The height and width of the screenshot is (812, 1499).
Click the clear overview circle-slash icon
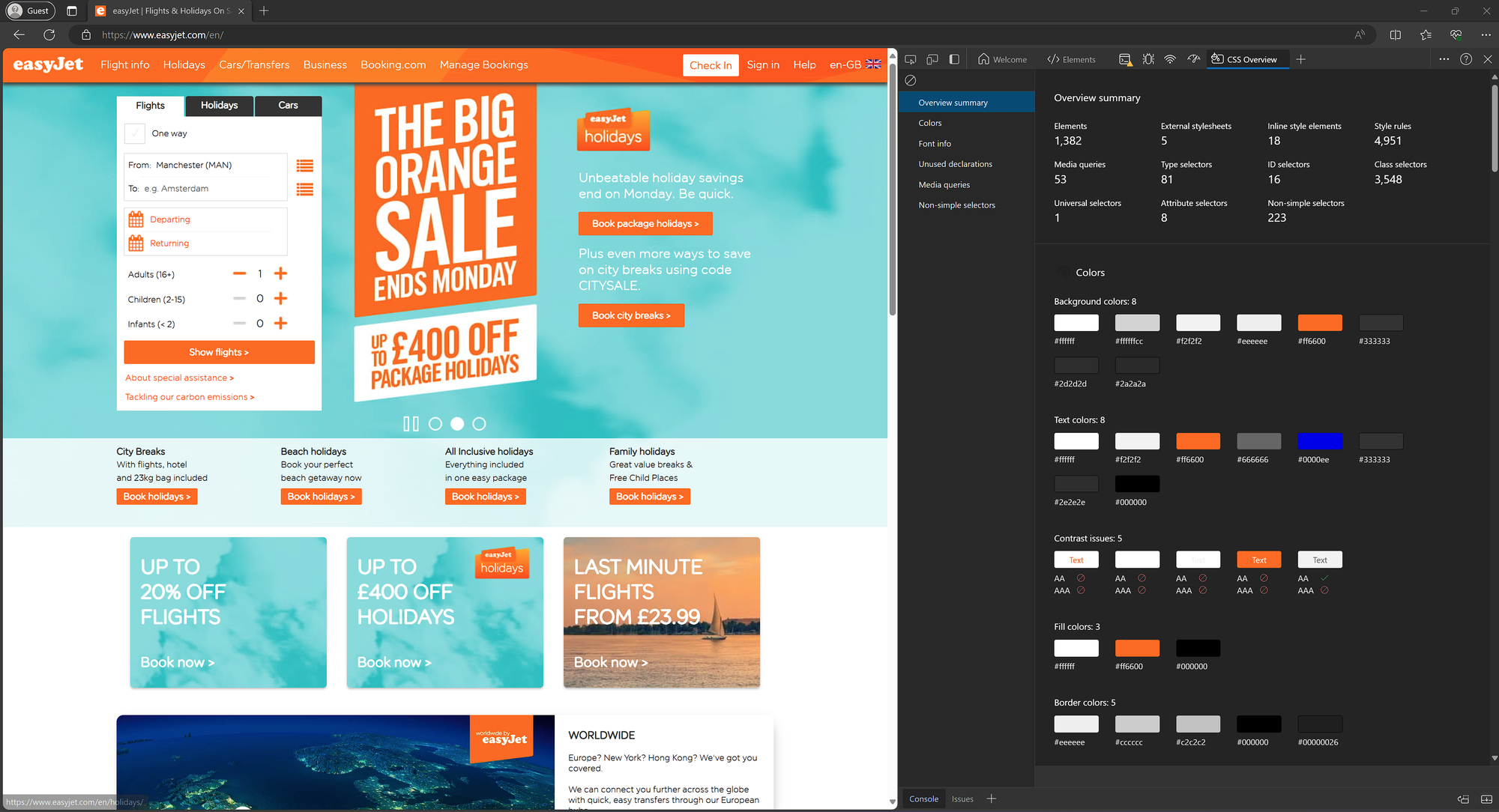911,80
